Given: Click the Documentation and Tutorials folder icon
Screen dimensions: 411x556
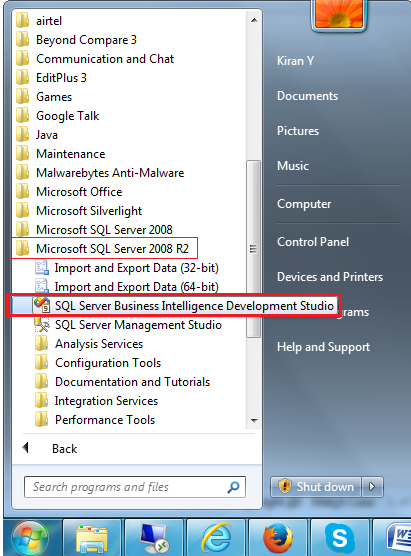Looking at the screenshot, I should coord(42,382).
